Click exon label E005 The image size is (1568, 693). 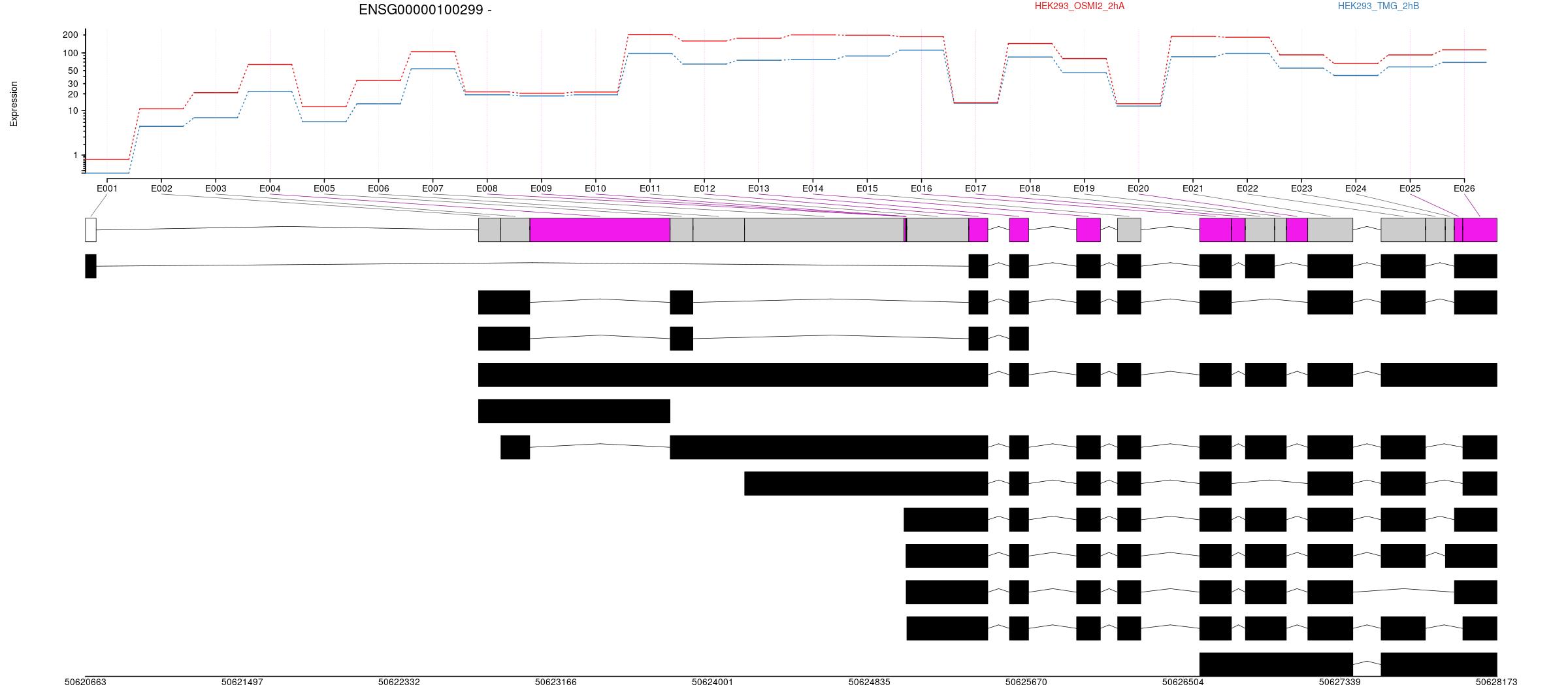[324, 188]
